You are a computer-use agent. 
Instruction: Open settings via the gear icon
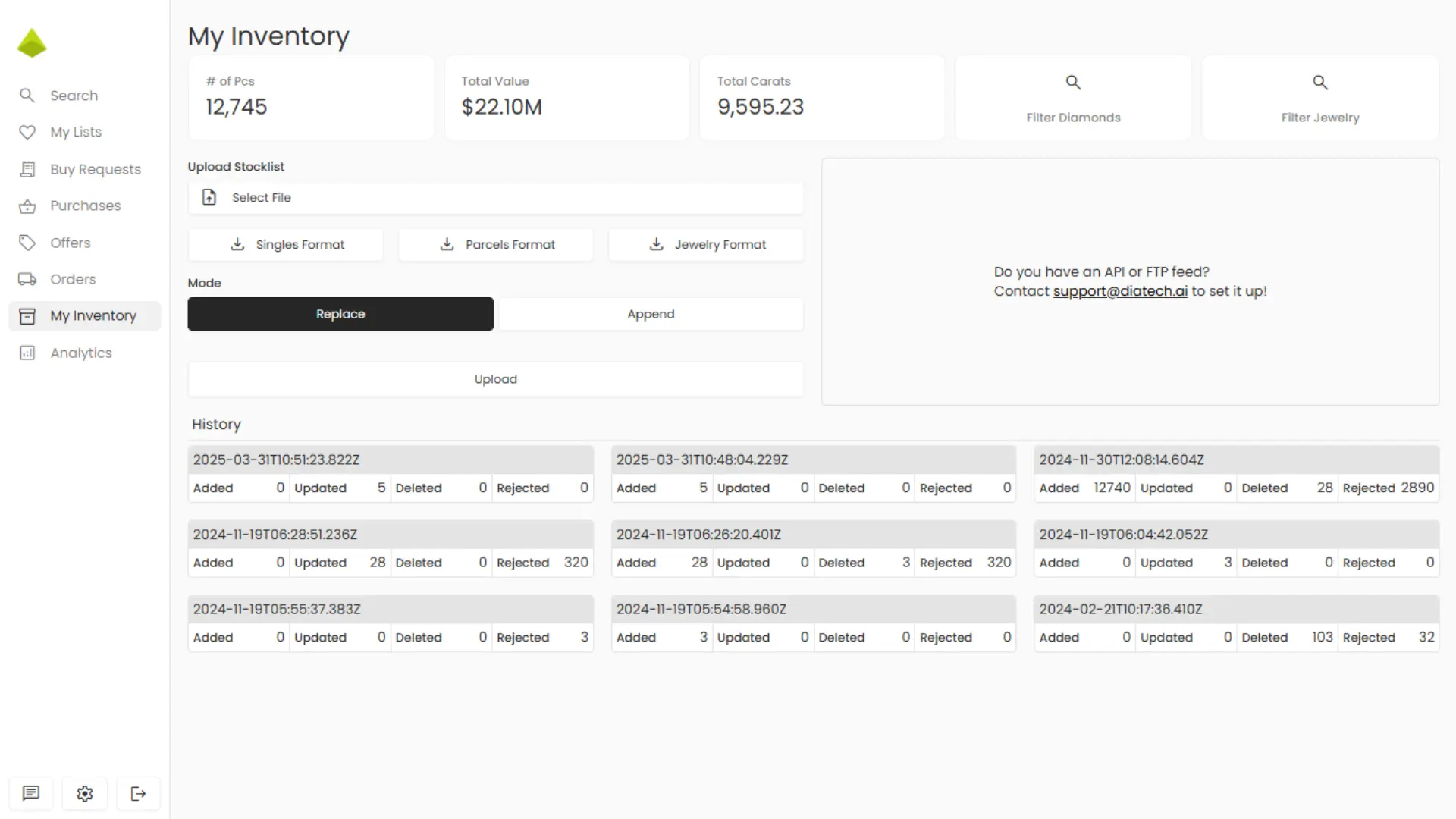[x=85, y=793]
